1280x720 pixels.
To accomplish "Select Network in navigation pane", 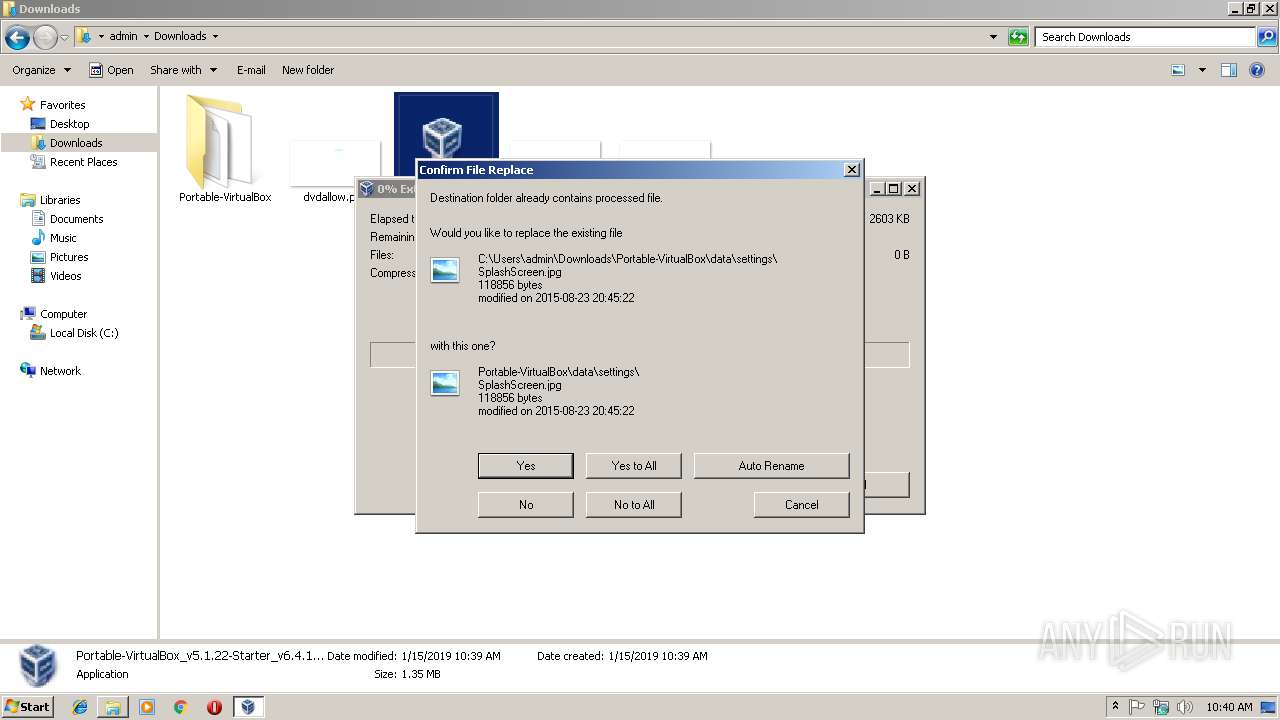I will coord(60,371).
